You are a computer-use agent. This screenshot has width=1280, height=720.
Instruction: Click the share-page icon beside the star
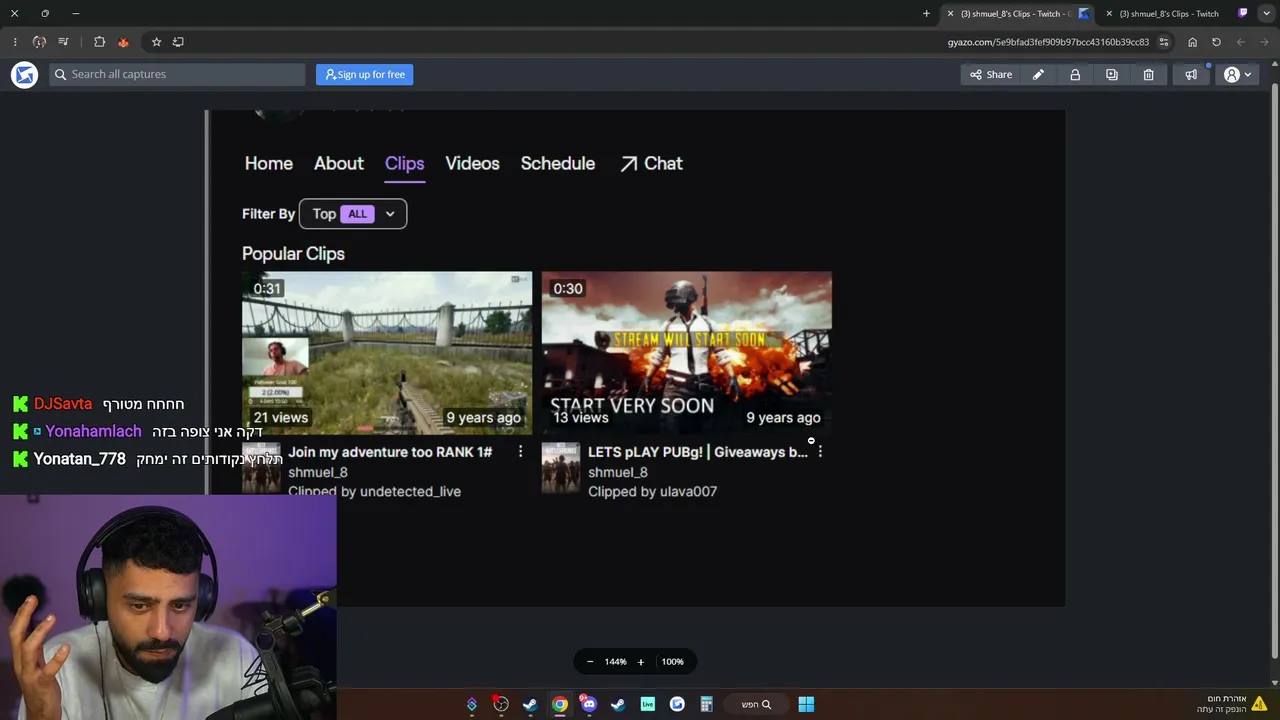(178, 42)
